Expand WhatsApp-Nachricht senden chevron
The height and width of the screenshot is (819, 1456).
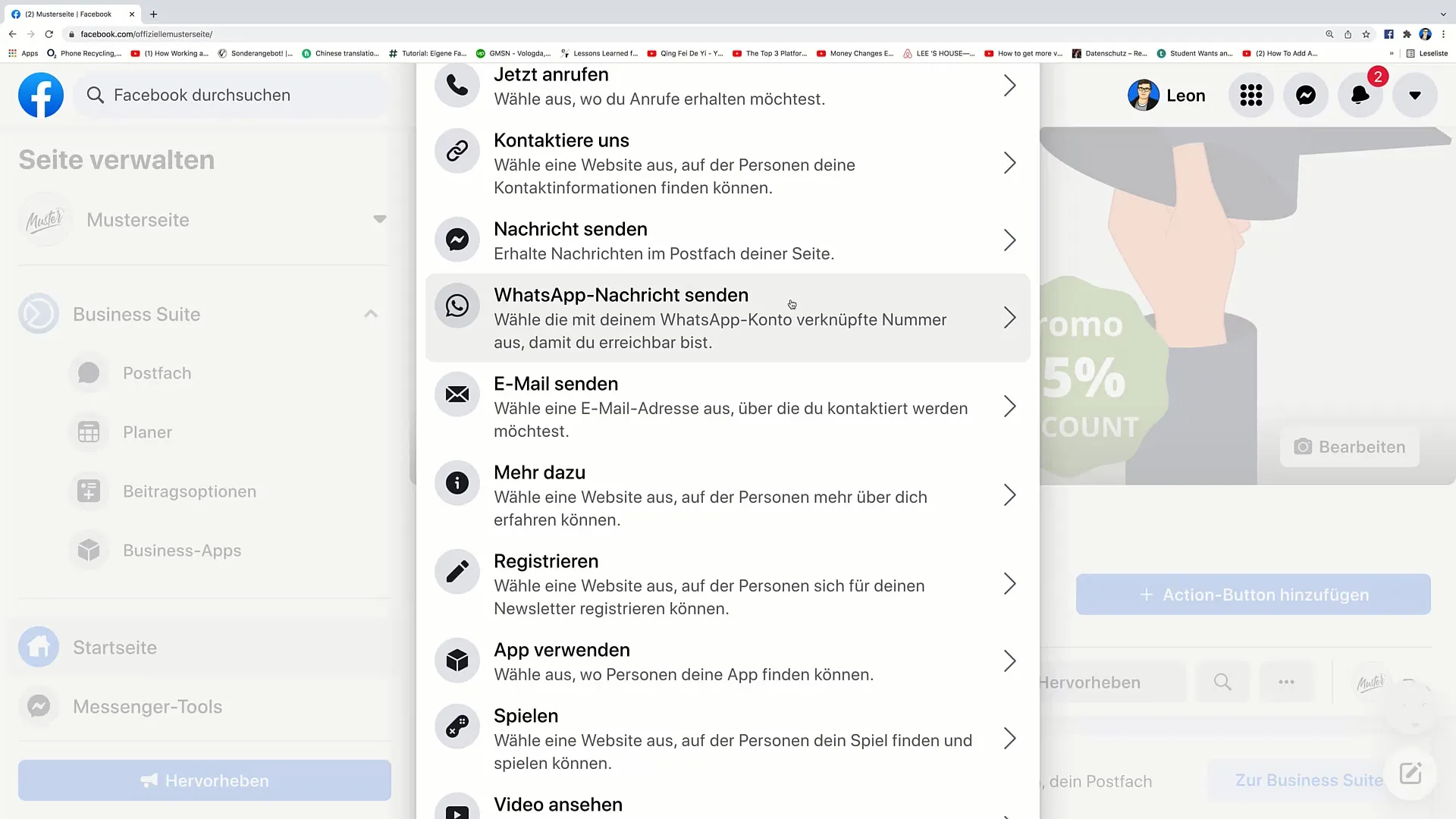pyautogui.click(x=1009, y=318)
